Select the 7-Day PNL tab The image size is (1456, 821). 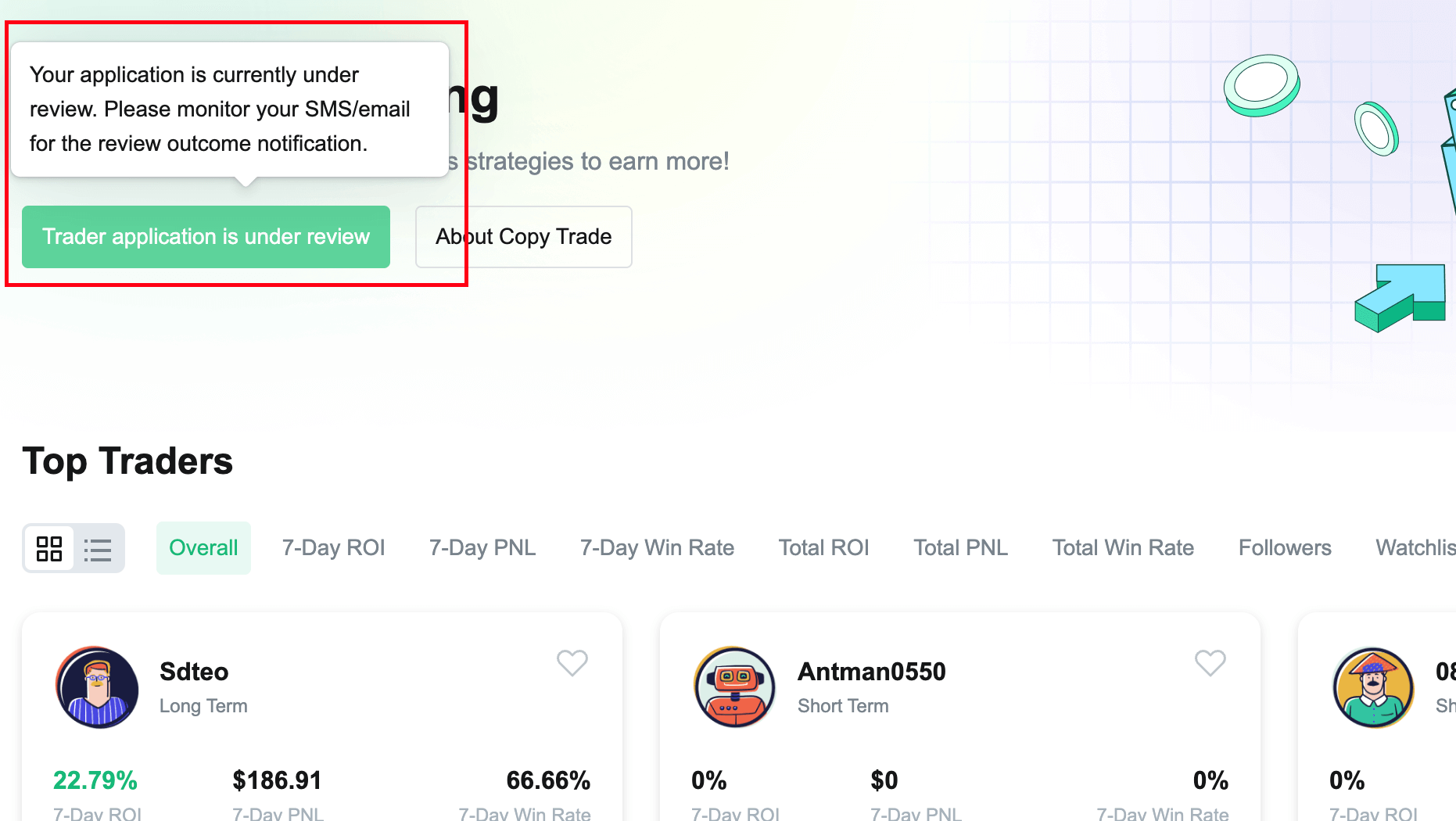pos(482,548)
